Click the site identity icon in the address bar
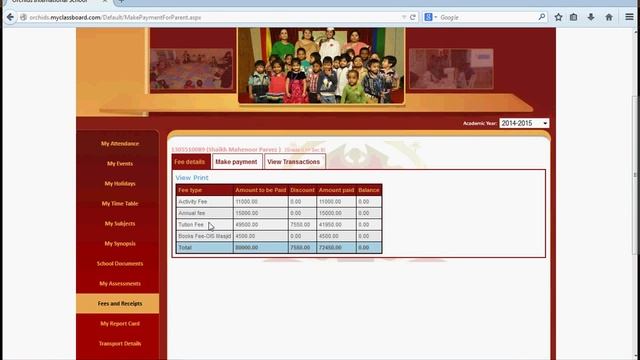 tap(23, 17)
